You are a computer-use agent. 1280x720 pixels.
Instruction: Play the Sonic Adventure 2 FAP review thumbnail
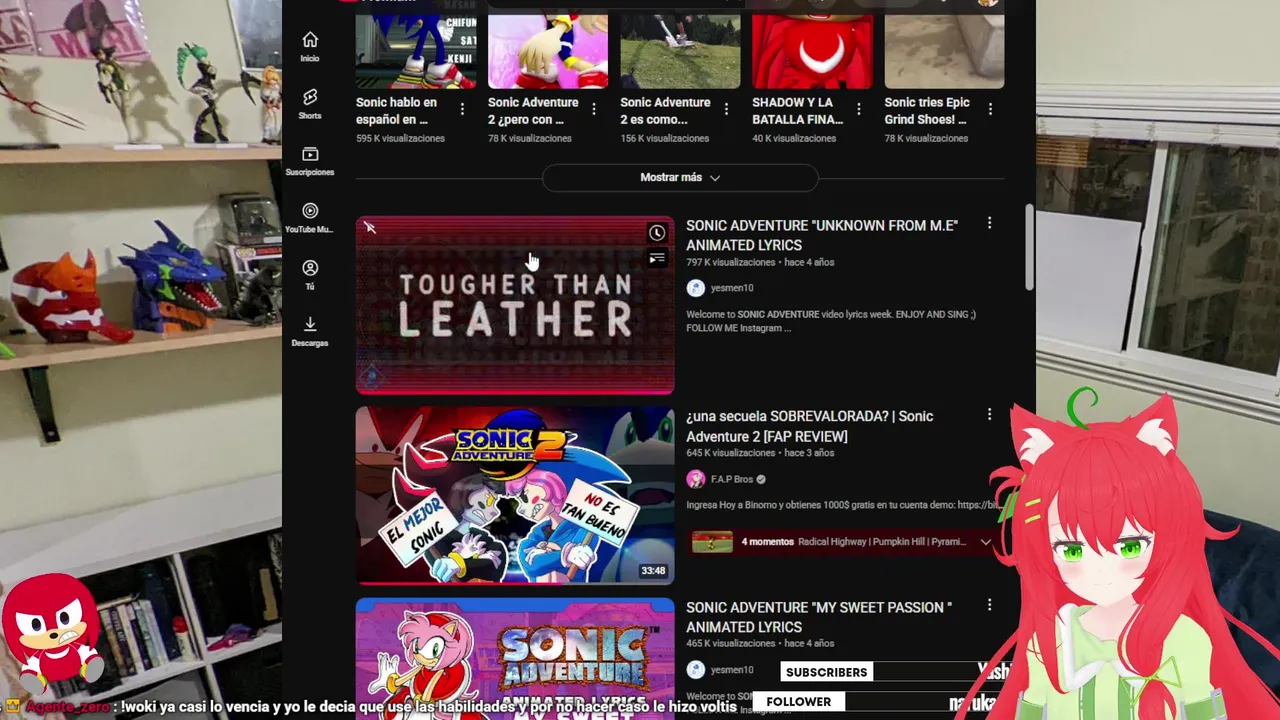515,495
